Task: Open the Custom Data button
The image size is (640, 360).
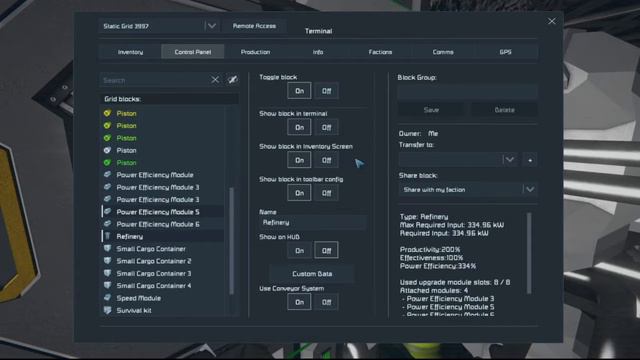Action: click(x=312, y=273)
